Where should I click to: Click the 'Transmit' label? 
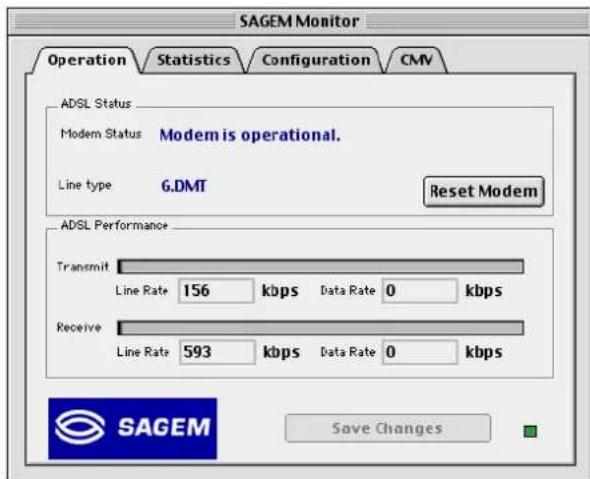pos(83,267)
